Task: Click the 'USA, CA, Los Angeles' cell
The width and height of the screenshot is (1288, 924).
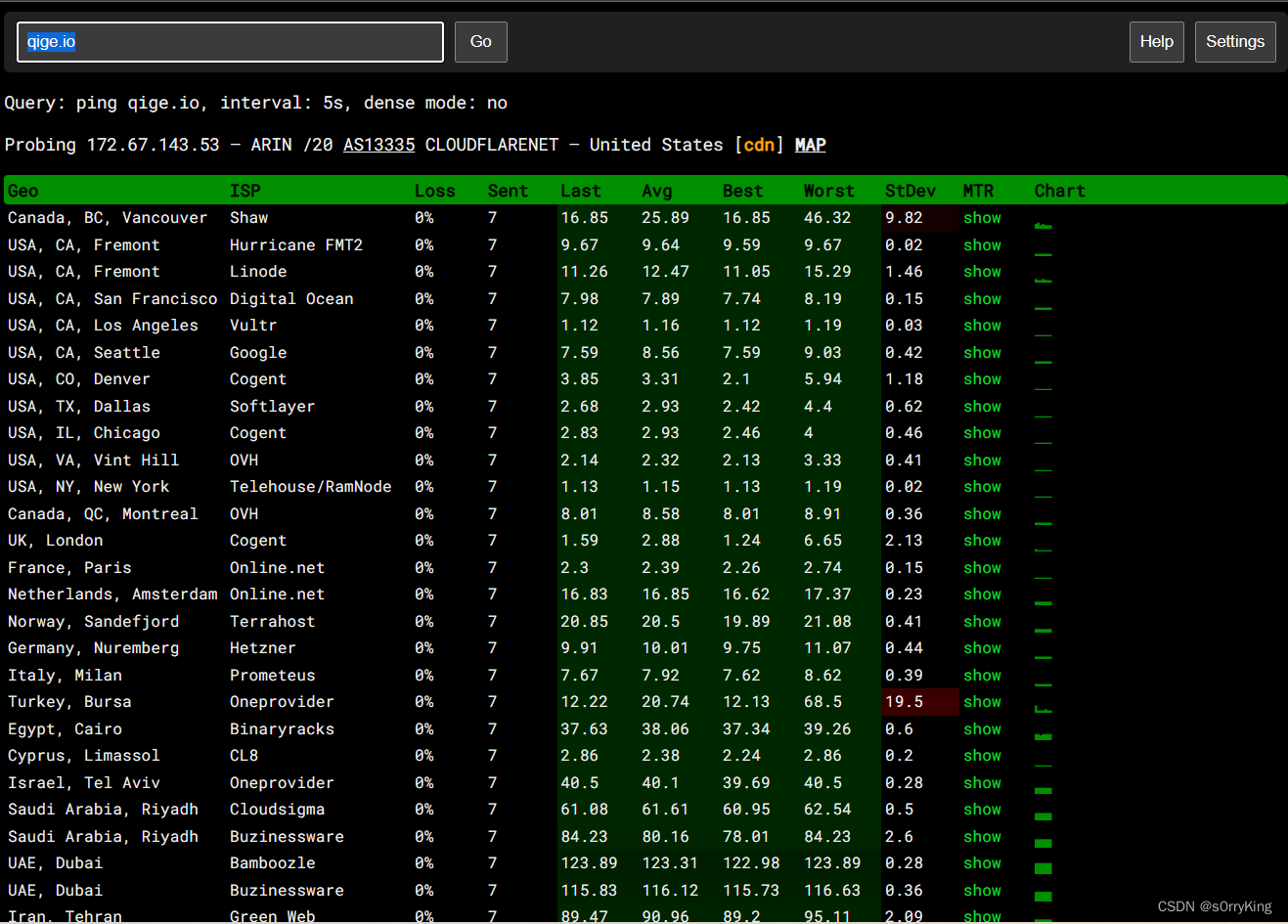Action: click(103, 326)
